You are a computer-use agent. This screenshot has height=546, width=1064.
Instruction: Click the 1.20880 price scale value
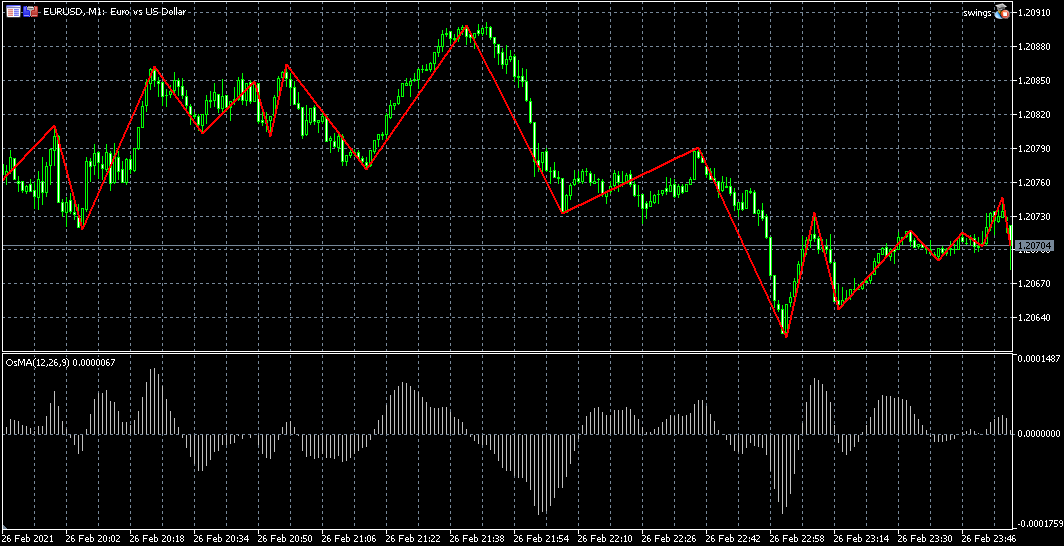click(x=1035, y=46)
